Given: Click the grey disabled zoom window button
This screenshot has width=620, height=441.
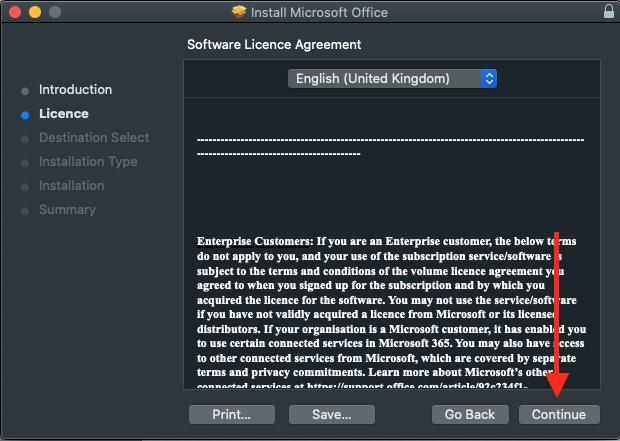Looking at the screenshot, I should click(x=53, y=13).
